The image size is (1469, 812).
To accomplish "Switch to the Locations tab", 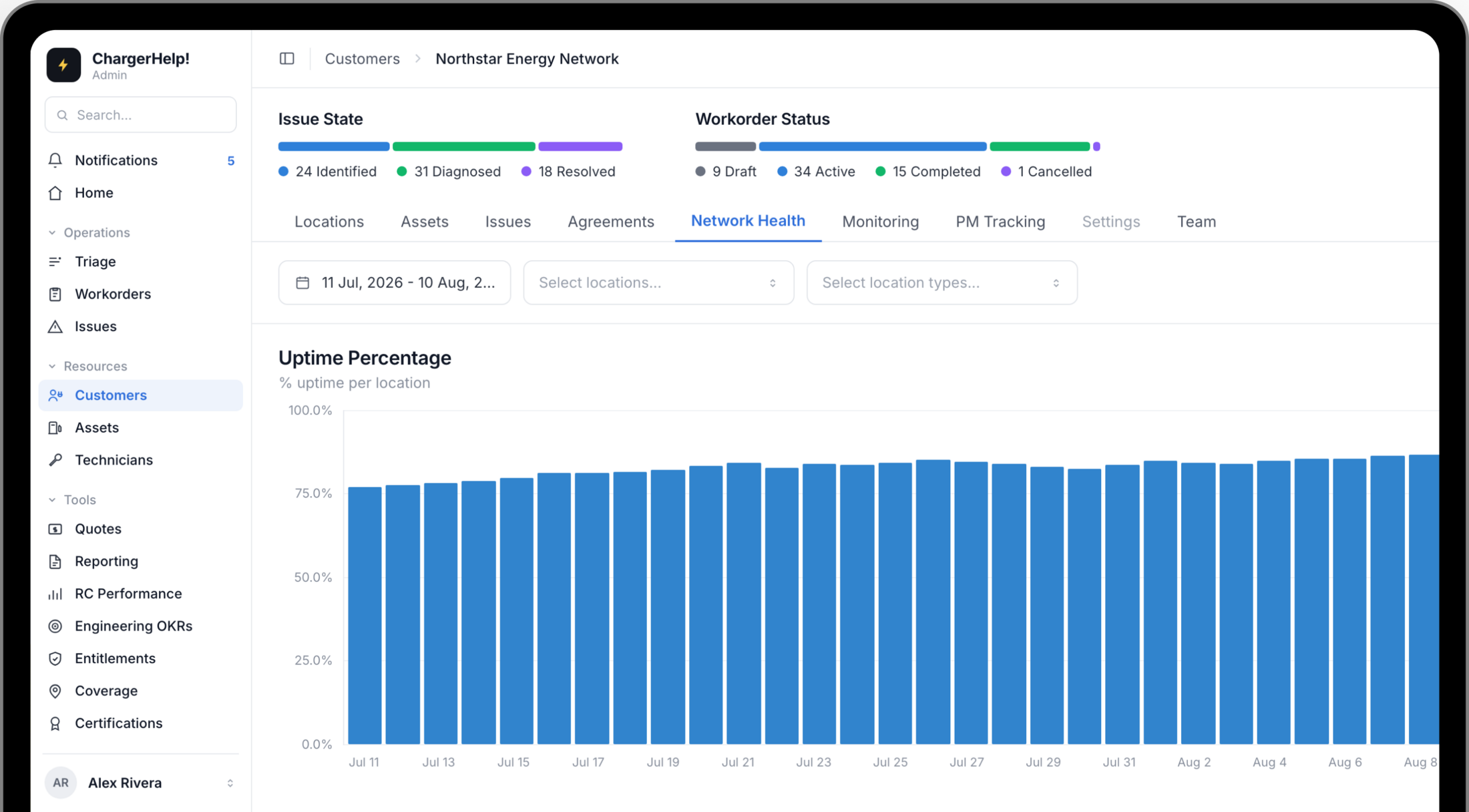I will click(x=329, y=222).
